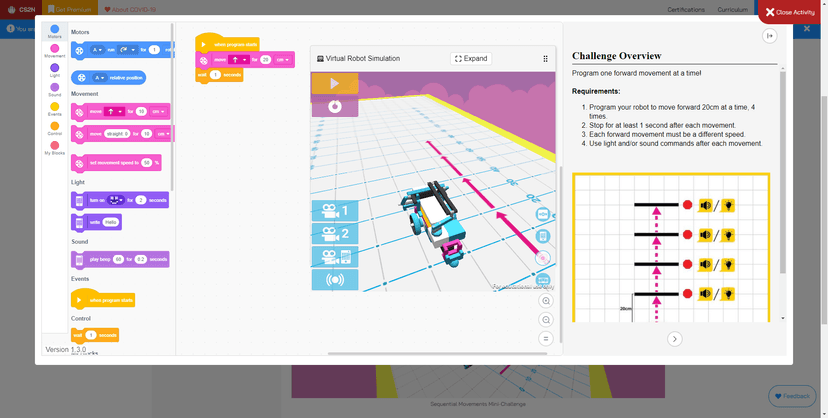Screen dimensions: 828x418
Task: Open About COVID-19 link
Action: (130, 10)
